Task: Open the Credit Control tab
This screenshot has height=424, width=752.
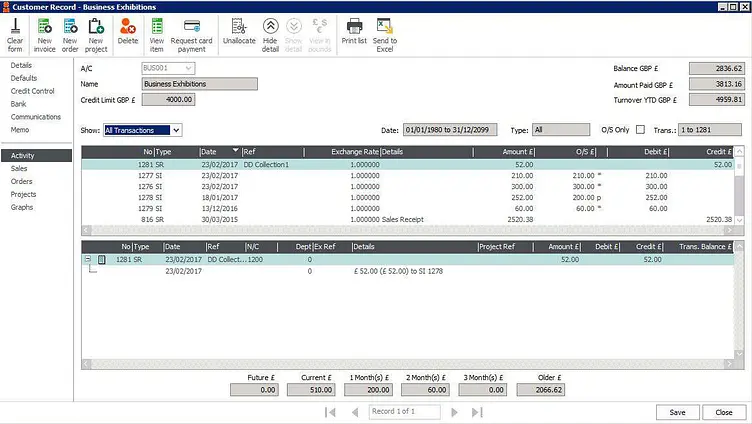Action: pyautogui.click(x=33, y=91)
